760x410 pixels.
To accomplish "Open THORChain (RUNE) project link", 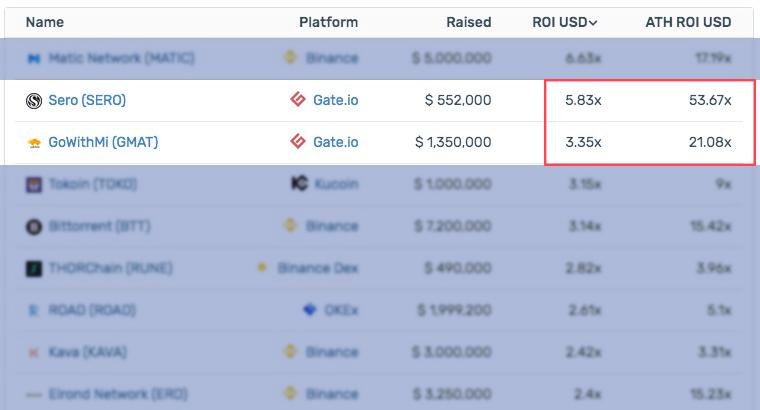I will (111, 268).
